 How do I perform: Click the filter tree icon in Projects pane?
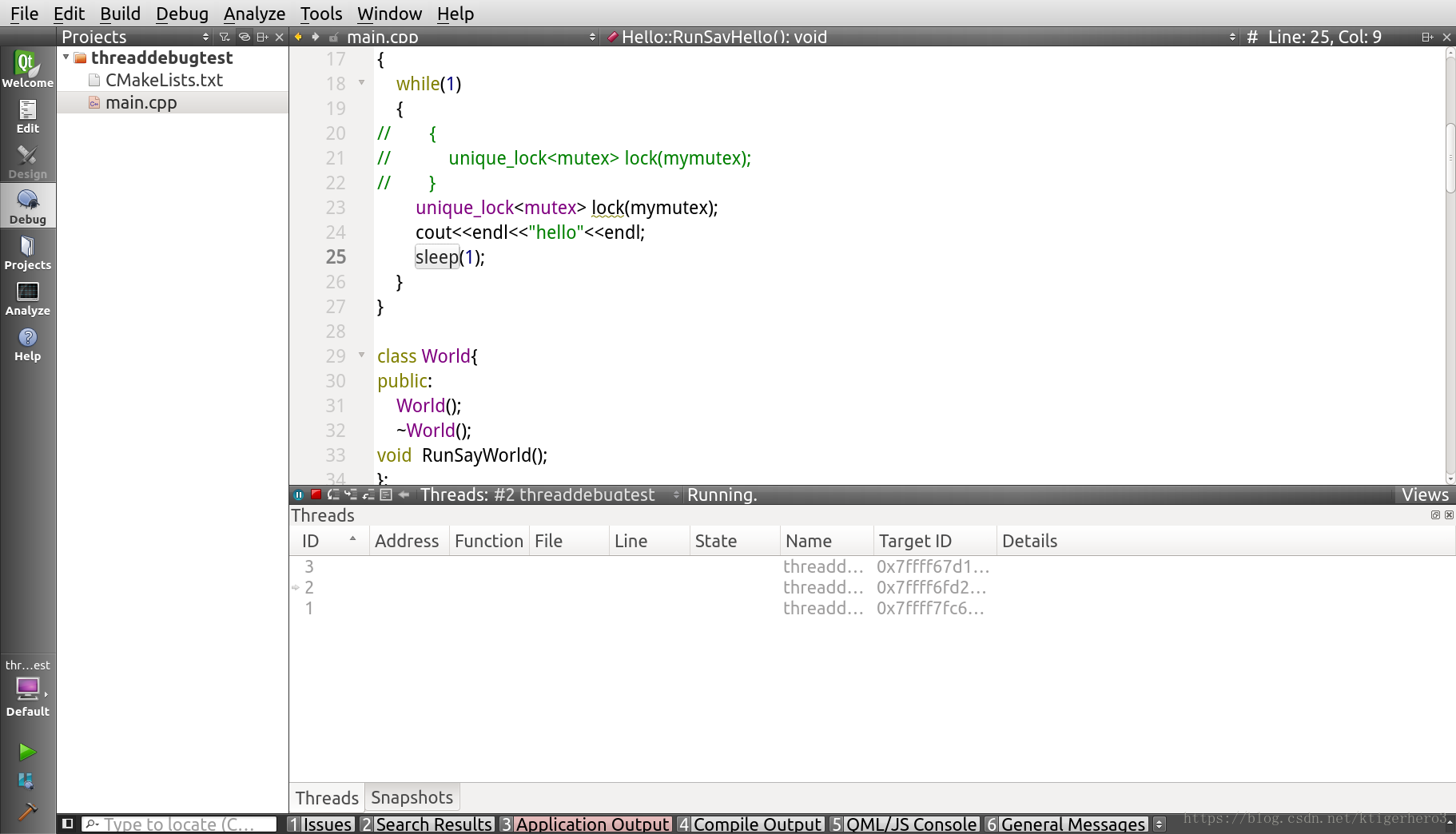(225, 37)
